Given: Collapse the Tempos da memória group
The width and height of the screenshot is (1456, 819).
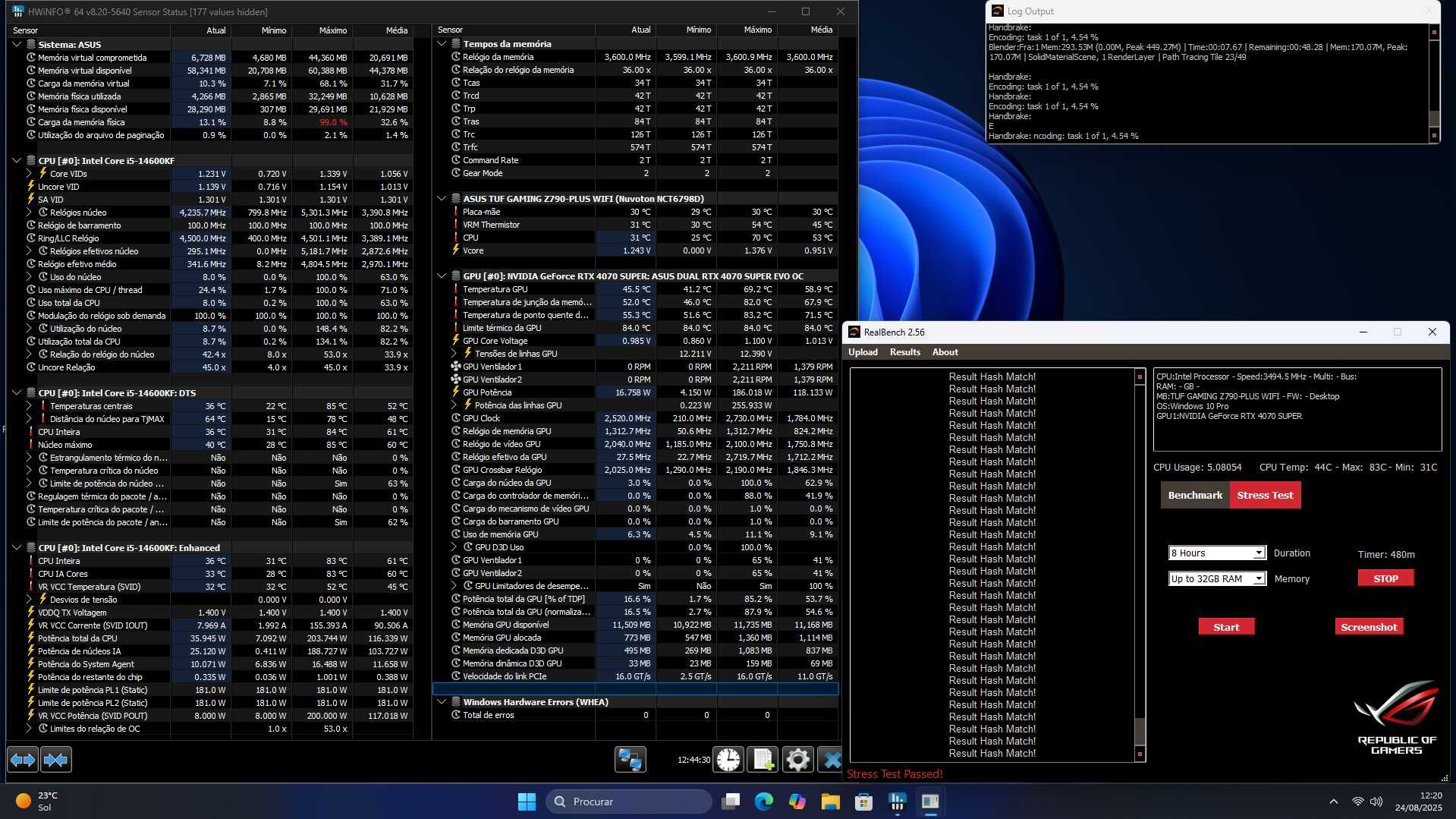Looking at the screenshot, I should click(x=442, y=44).
